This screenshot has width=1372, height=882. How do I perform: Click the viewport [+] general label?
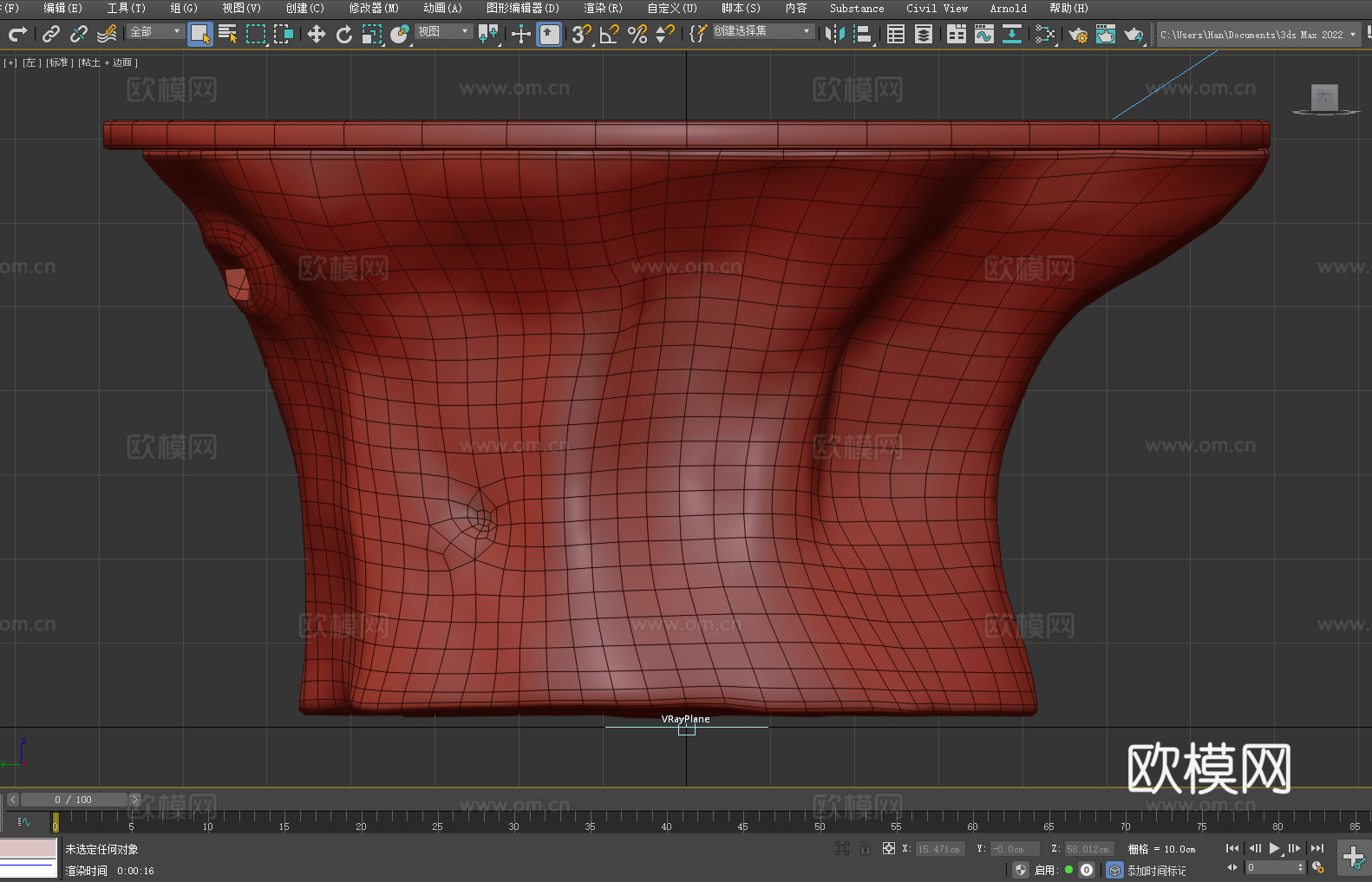coord(10,62)
